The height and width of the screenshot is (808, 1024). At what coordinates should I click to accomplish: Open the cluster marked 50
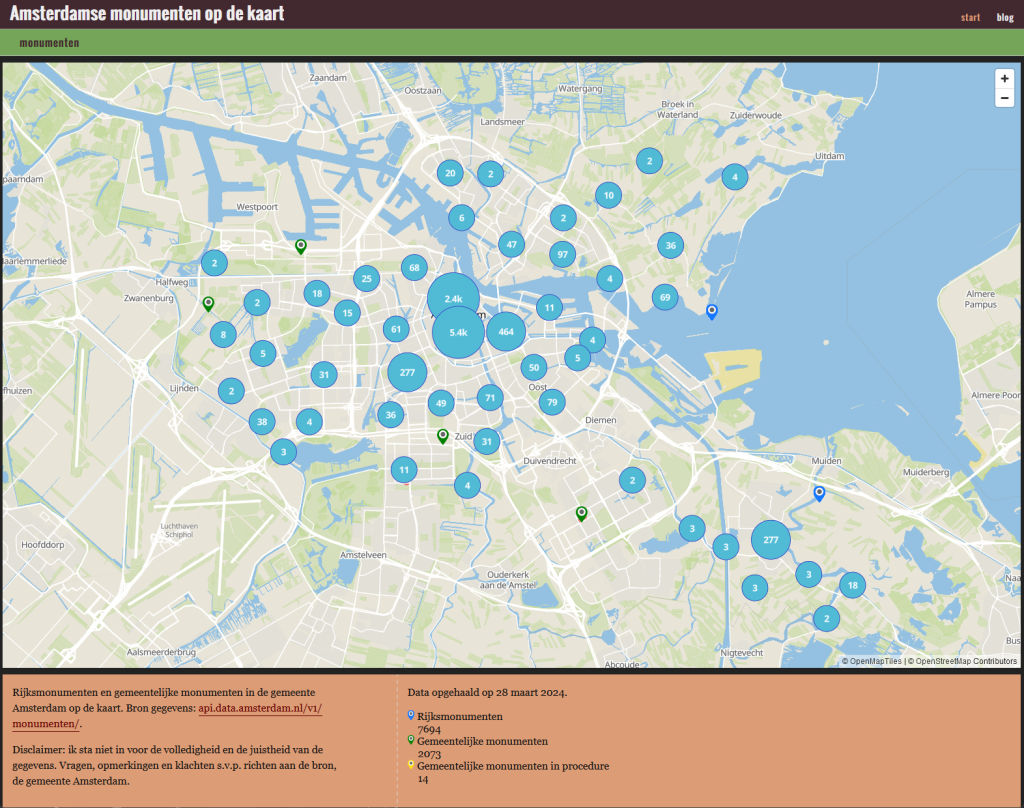click(534, 368)
